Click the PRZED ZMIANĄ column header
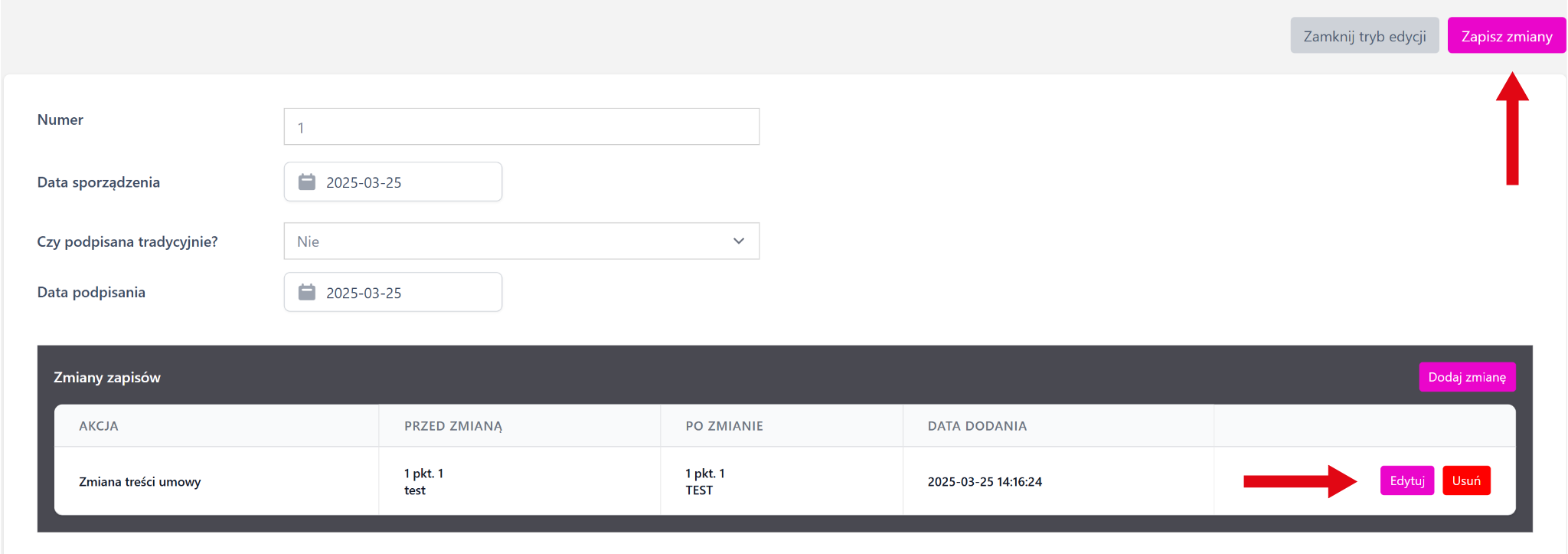The width and height of the screenshot is (1568, 554). pos(453,426)
